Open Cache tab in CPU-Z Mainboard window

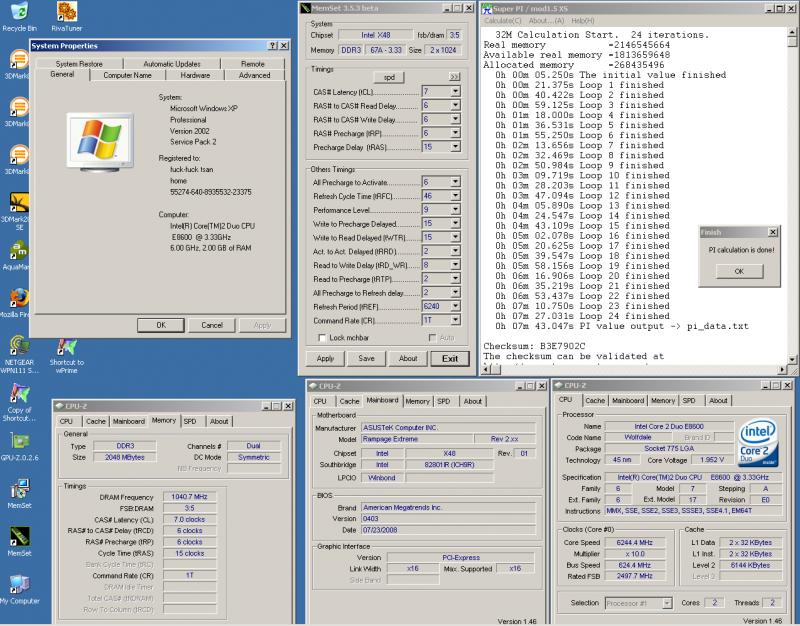pyautogui.click(x=349, y=402)
